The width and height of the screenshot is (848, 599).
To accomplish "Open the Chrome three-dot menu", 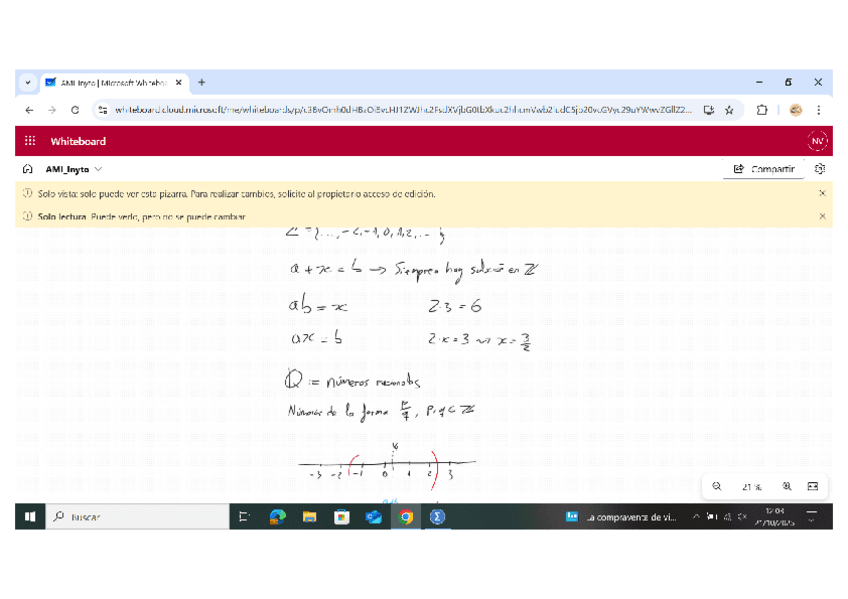I will tap(819, 110).
